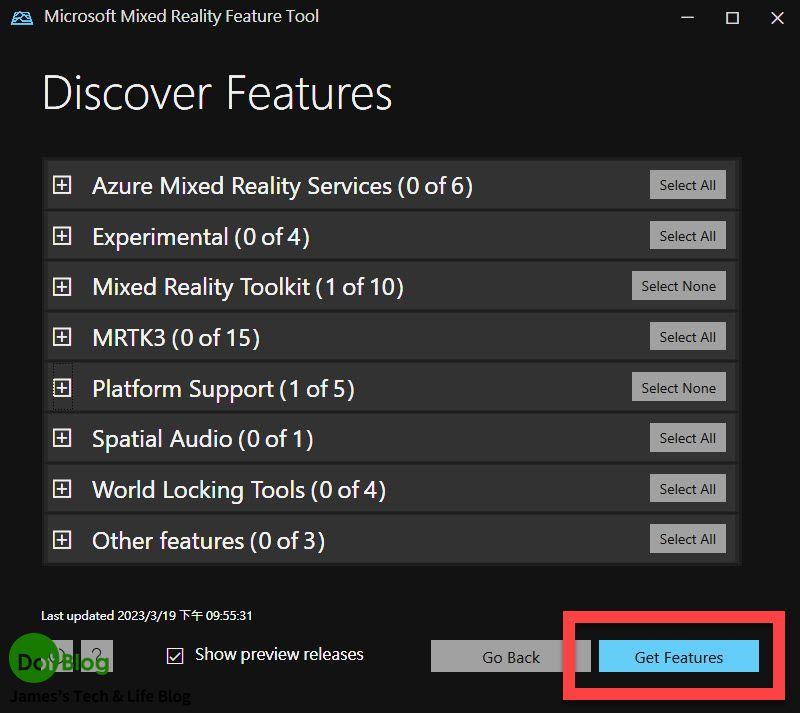Click the "Last updated 2023/3/19" timestamp text
Screen dimensions: 800x713
click(146, 616)
